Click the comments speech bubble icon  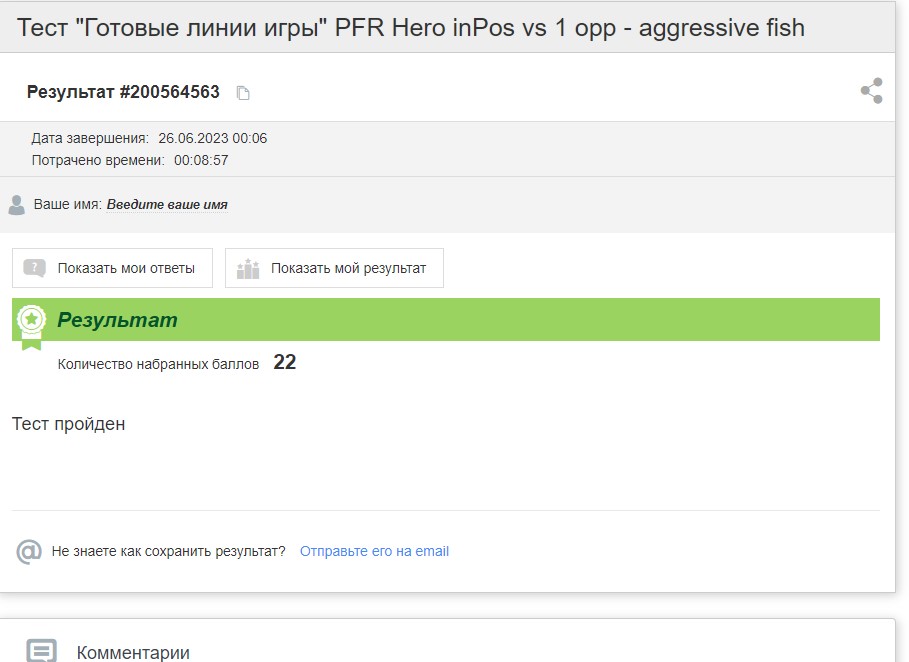(42, 651)
